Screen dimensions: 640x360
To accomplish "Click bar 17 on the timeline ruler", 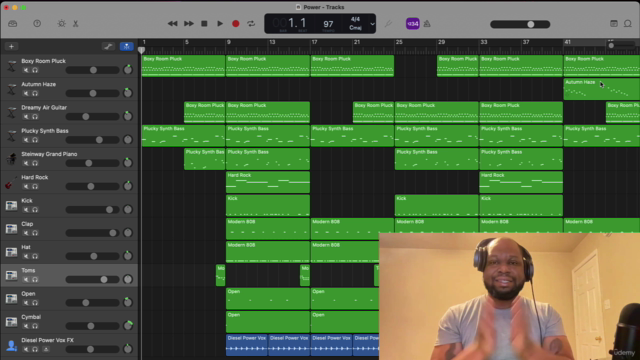I will tap(314, 42).
